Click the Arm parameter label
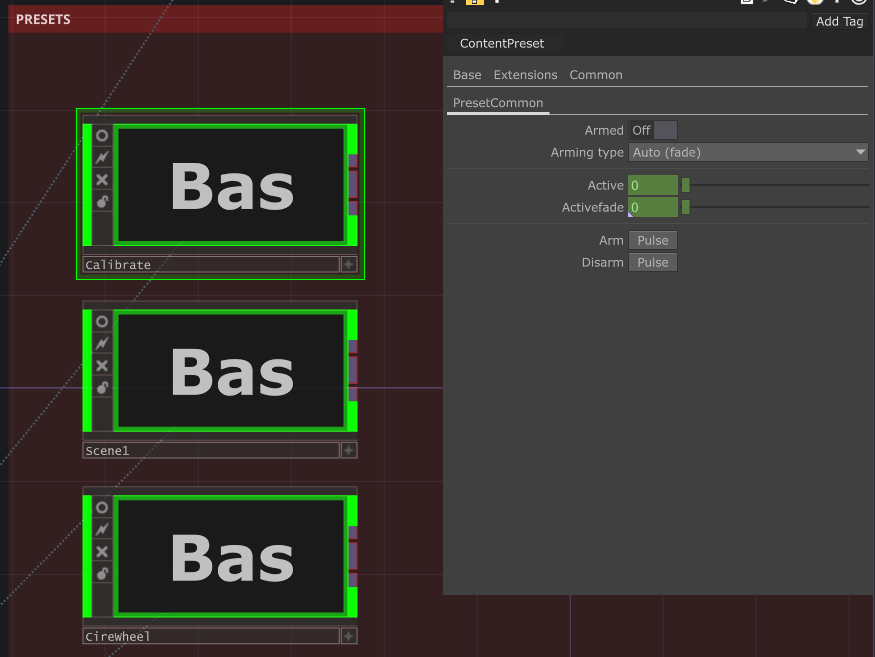 click(x=611, y=241)
